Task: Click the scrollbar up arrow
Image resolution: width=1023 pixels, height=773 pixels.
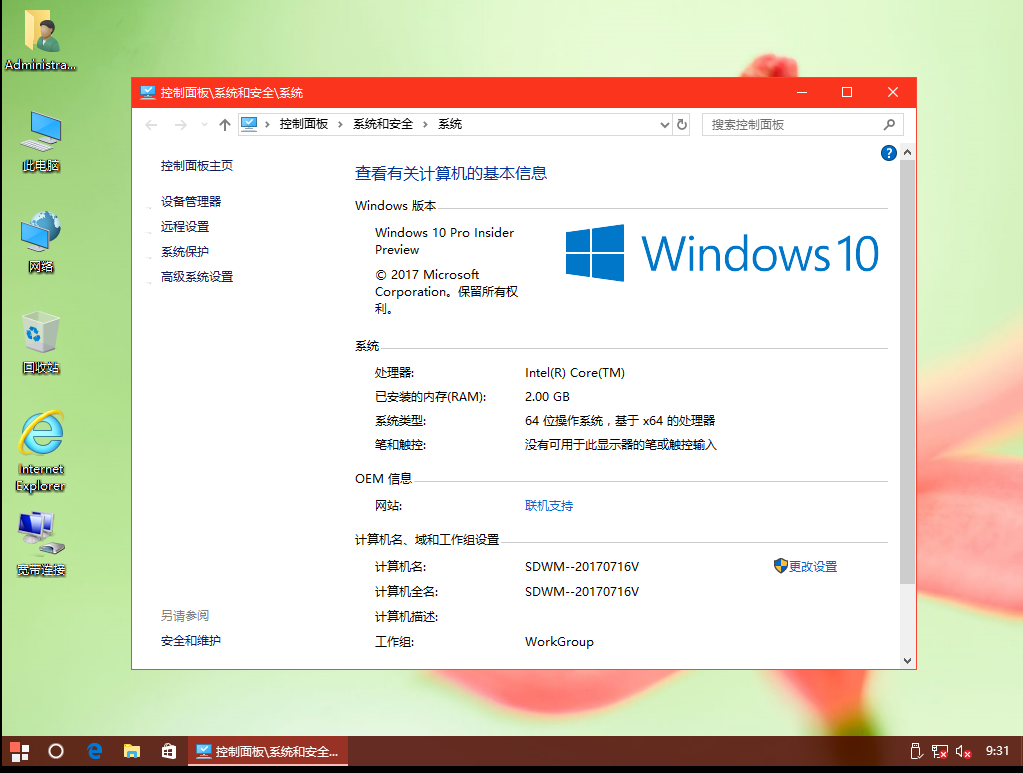Action: coord(907,153)
